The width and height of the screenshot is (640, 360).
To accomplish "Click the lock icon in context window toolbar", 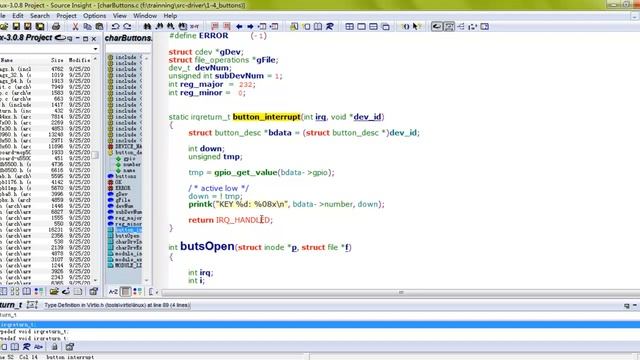I will (54, 347).
